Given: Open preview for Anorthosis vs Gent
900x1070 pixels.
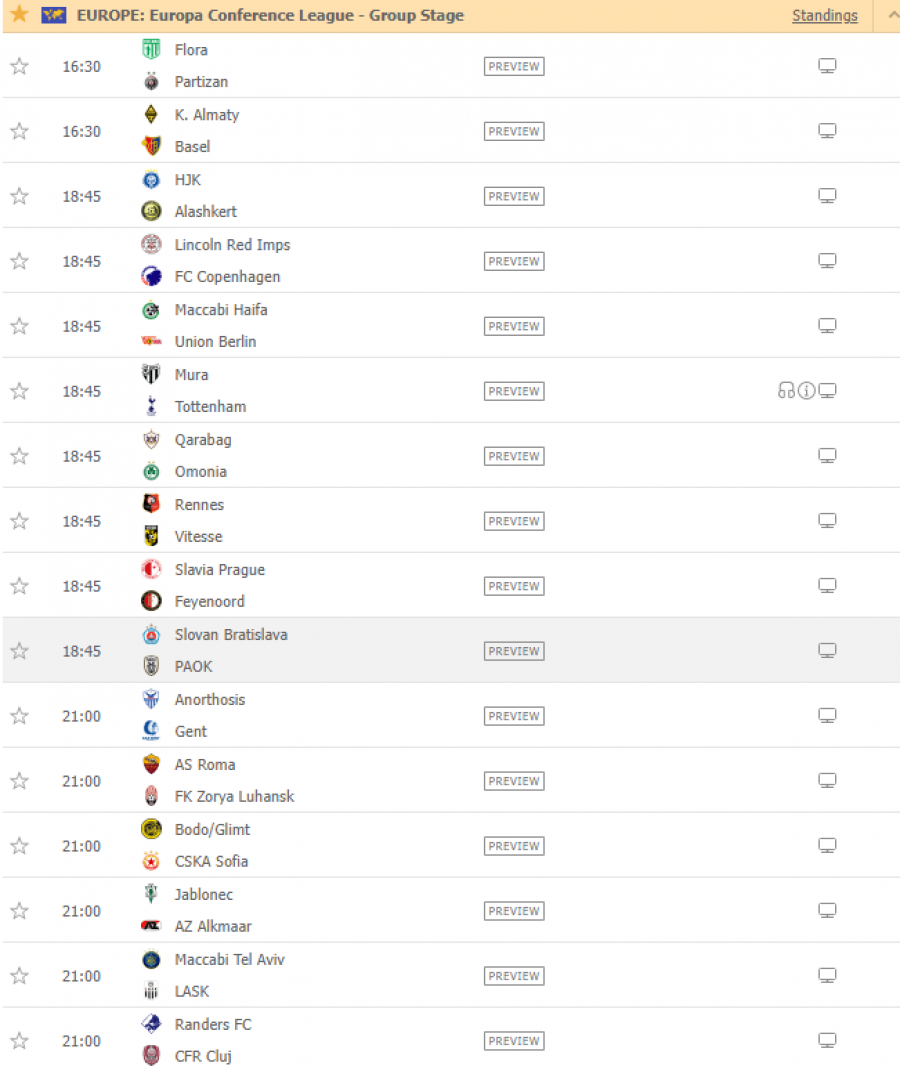Looking at the screenshot, I should point(514,716).
